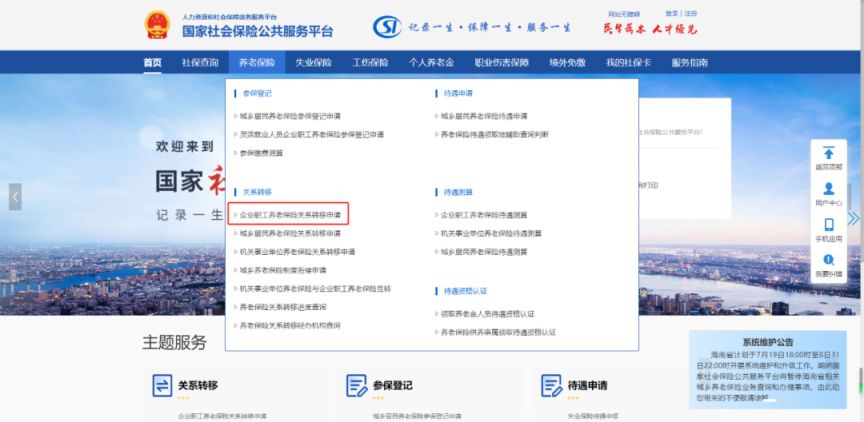Click the 返回顶部 back-to-top arrow icon
The image size is (864, 422).
point(828,153)
